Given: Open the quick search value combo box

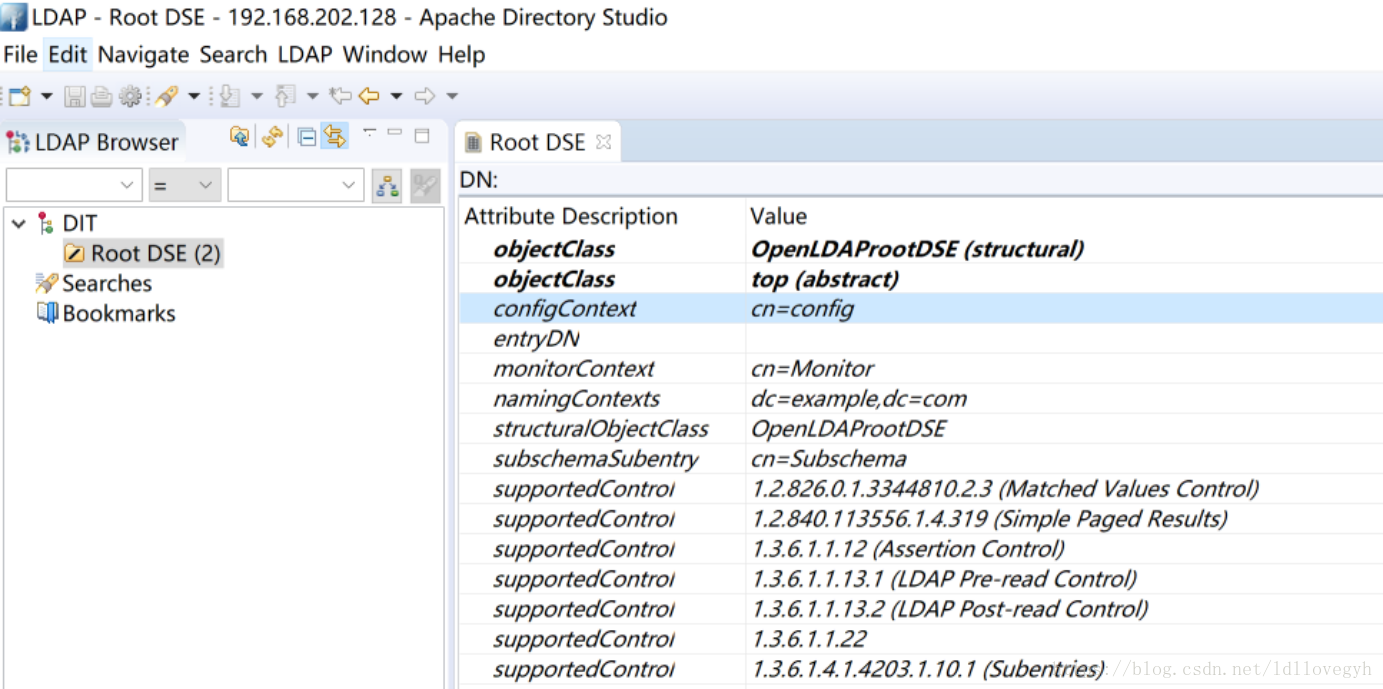Looking at the screenshot, I should 296,185.
